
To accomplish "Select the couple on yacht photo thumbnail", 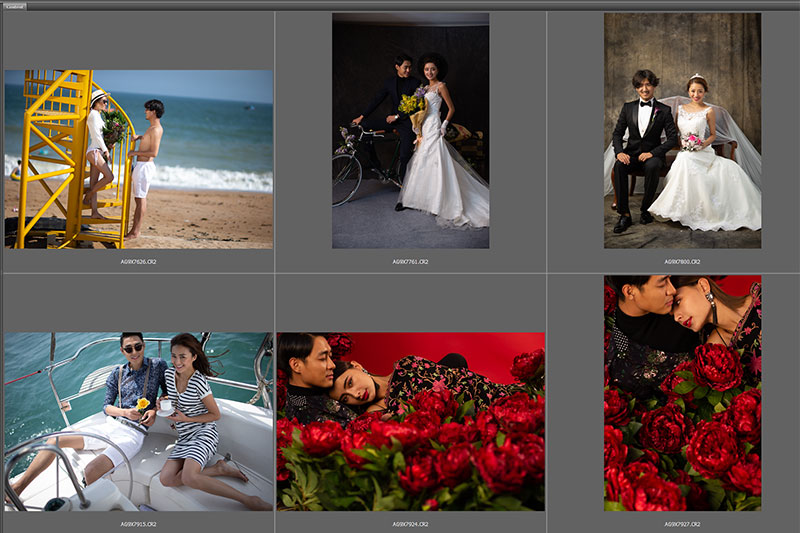I will 139,421.
